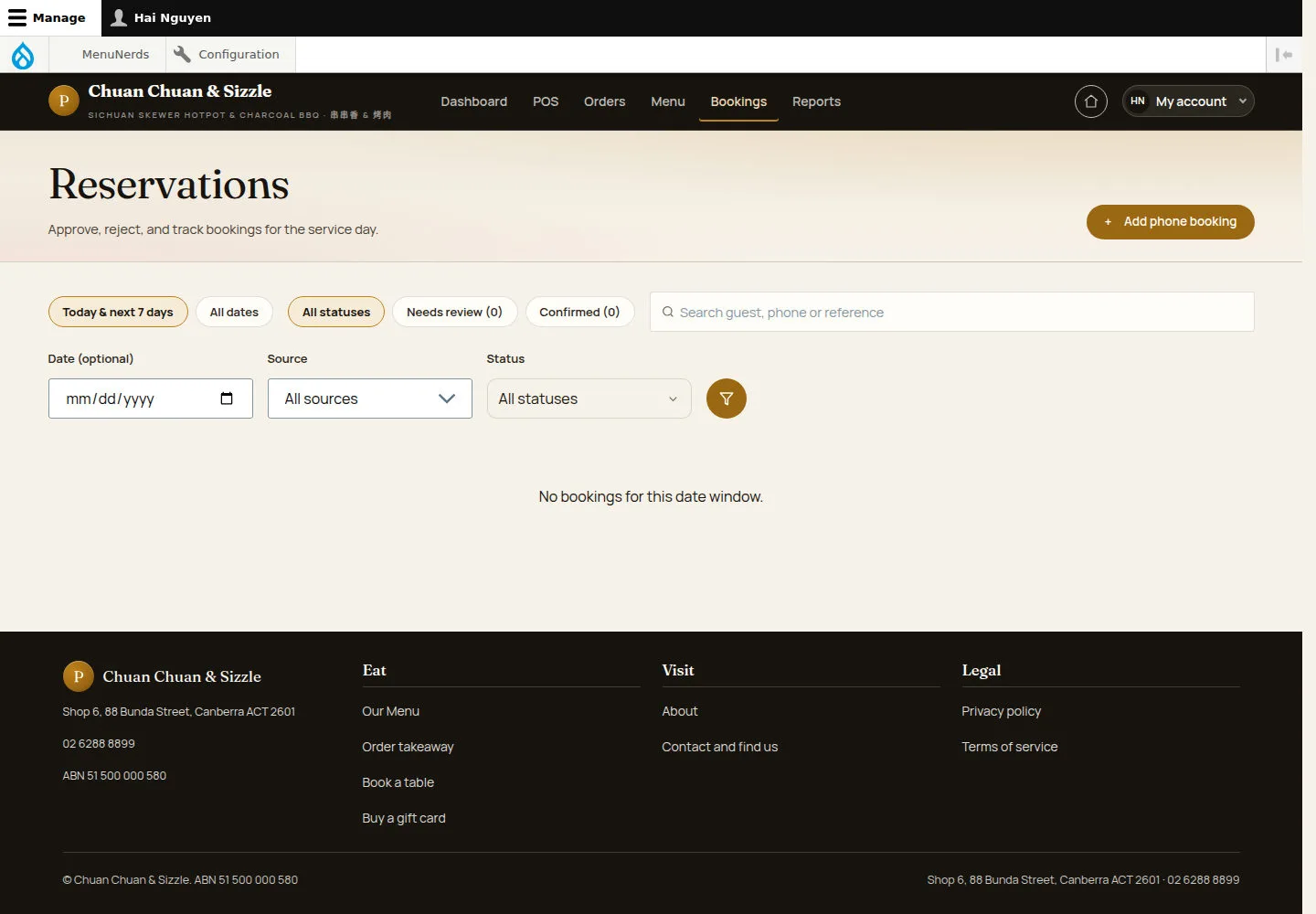Click the search magnifier icon
The width and height of the screenshot is (1316, 914).
(x=668, y=312)
